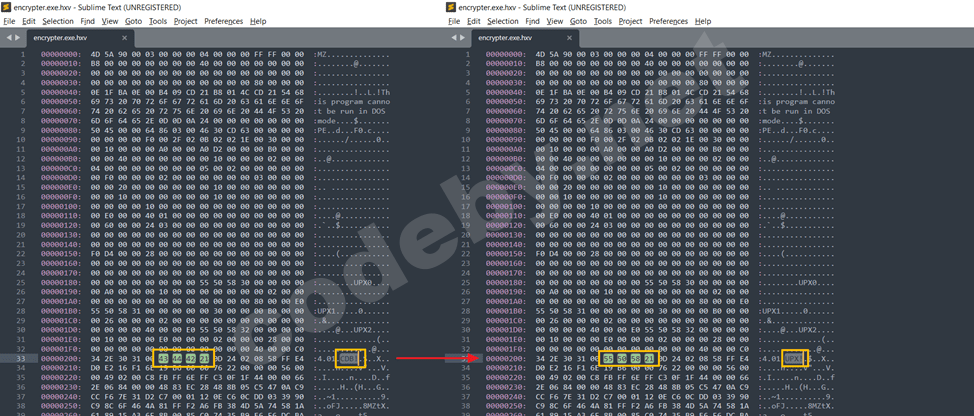Open Find menu in left Sublime window
974x416 pixels.
pos(88,21)
